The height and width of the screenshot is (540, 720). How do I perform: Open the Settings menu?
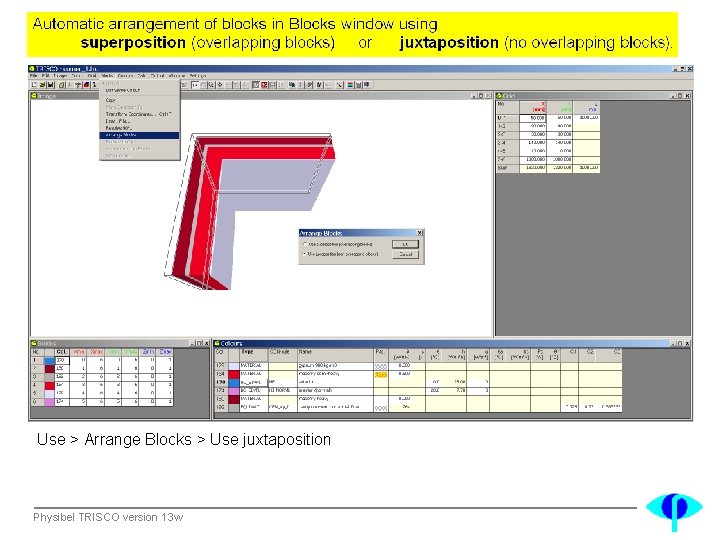coord(198,76)
